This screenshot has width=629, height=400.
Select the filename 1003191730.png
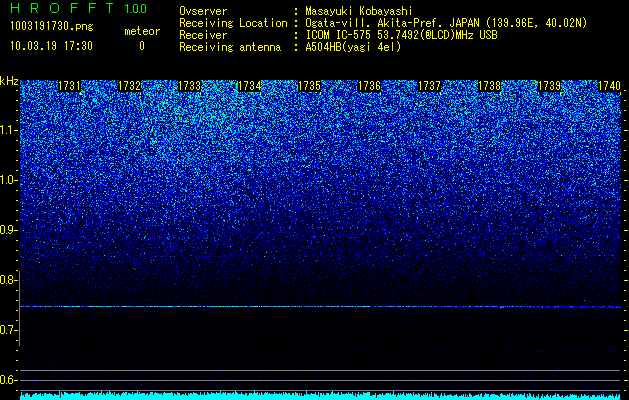pos(51,27)
